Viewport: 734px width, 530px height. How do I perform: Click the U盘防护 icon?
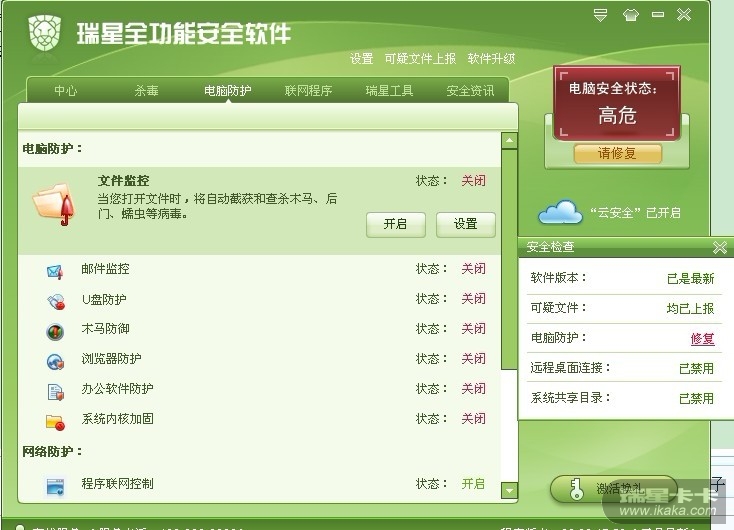pyautogui.click(x=55, y=301)
